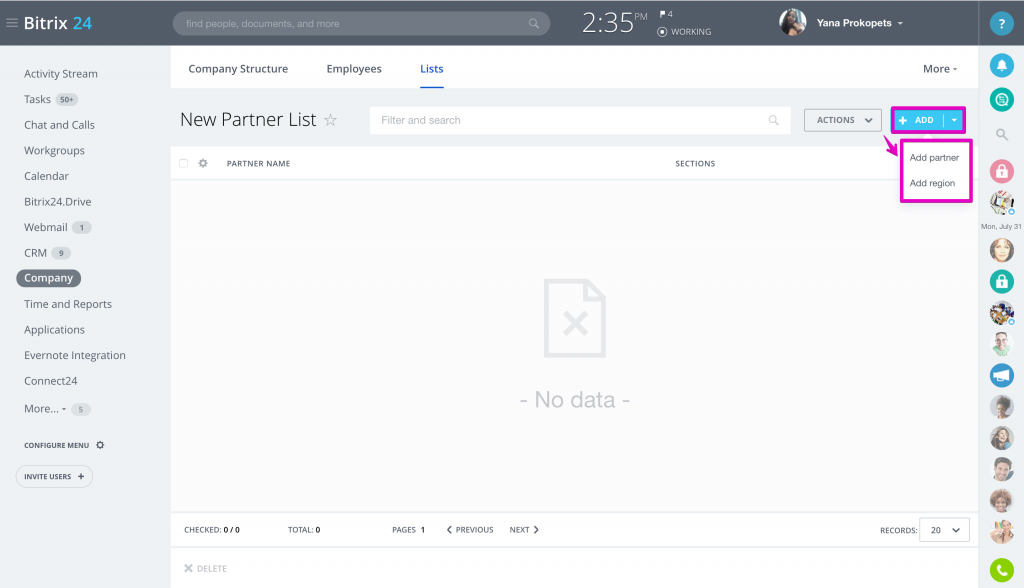Open Applications in left menu
1024x588 pixels.
(54, 329)
